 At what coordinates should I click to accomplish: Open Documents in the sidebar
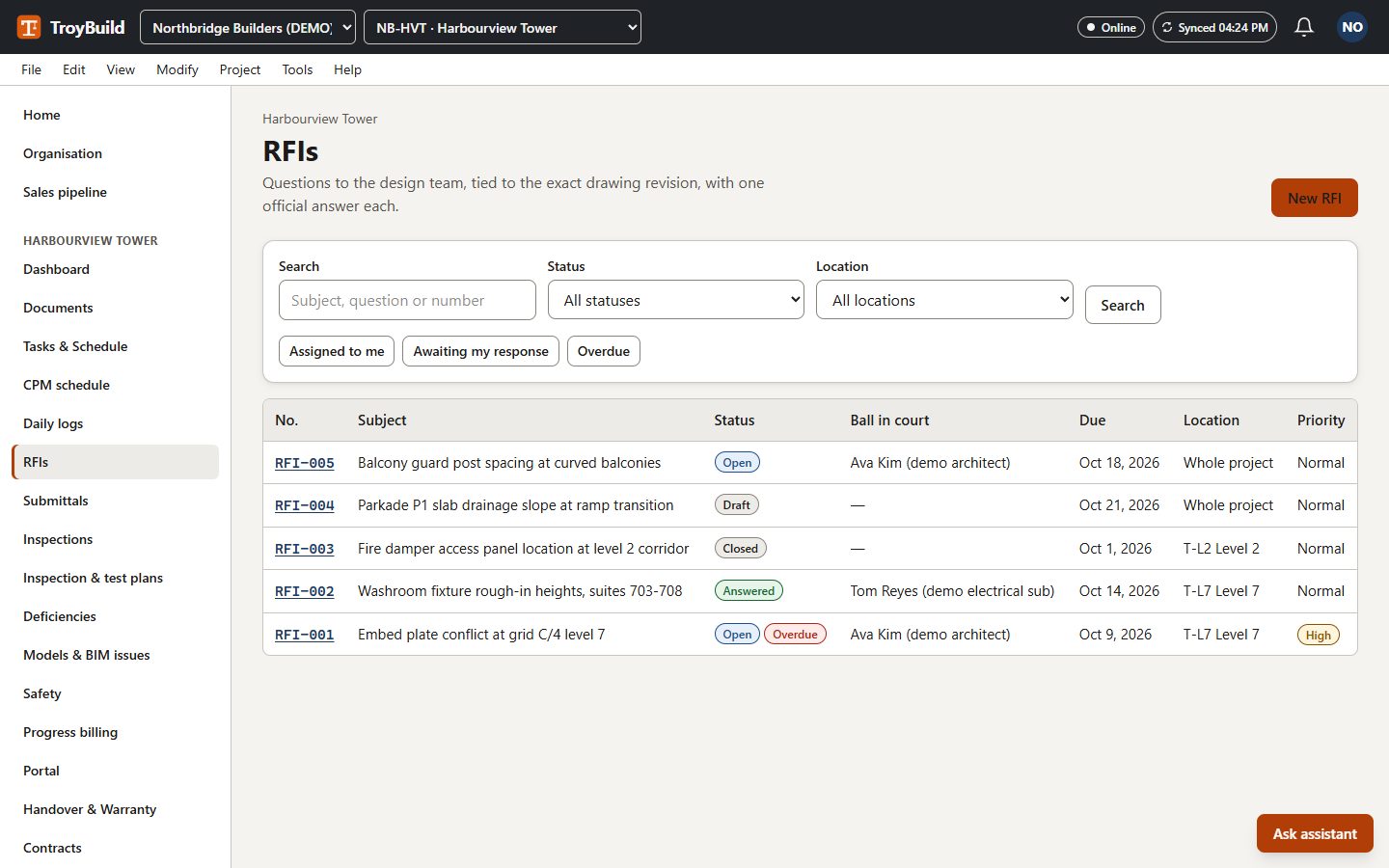(x=116, y=308)
